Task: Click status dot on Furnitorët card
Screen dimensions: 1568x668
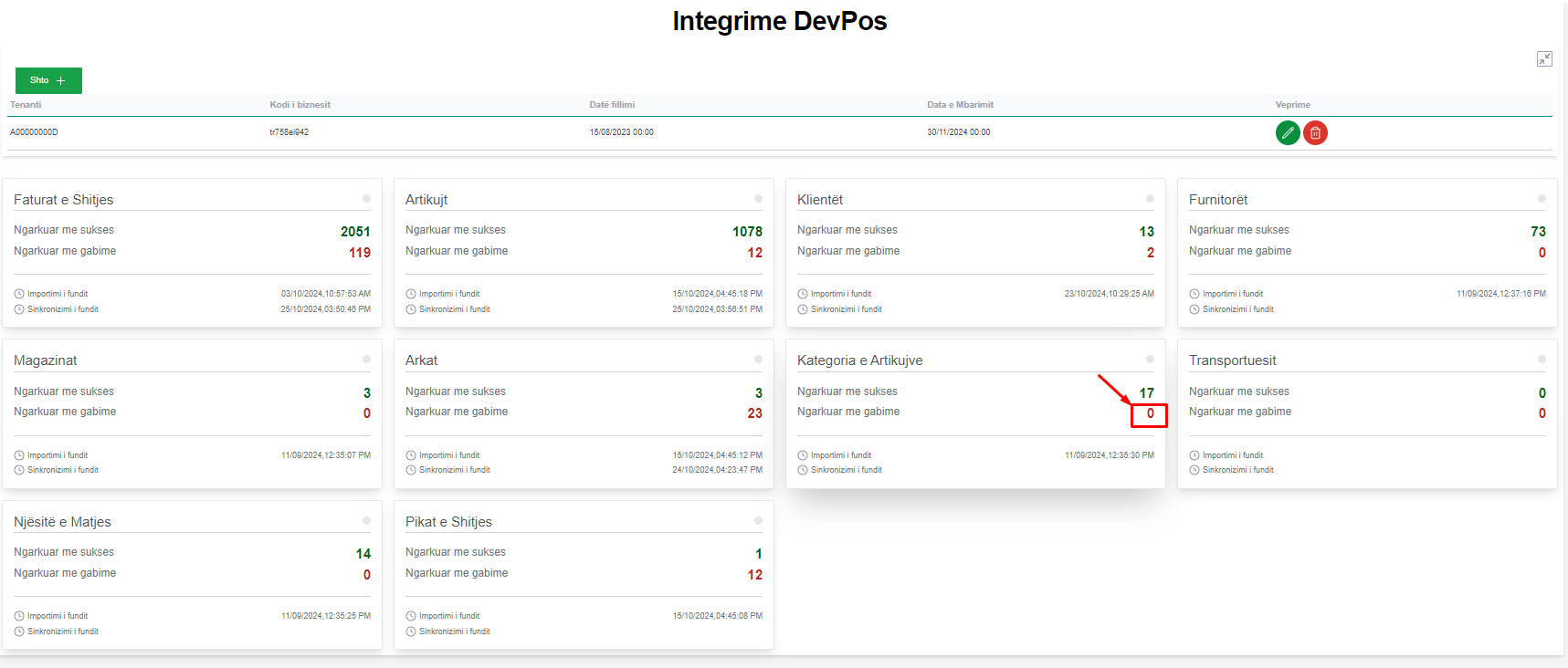Action: coord(1542,198)
